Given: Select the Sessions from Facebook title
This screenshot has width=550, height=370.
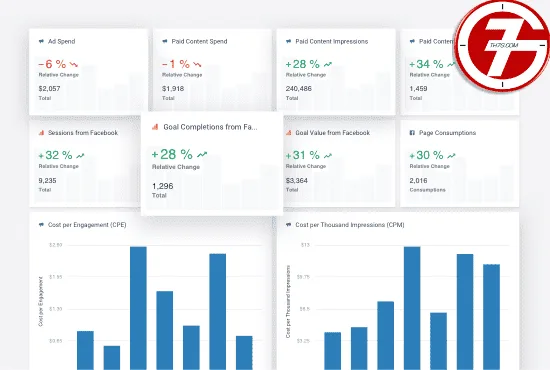Looking at the screenshot, I should click(x=83, y=133).
